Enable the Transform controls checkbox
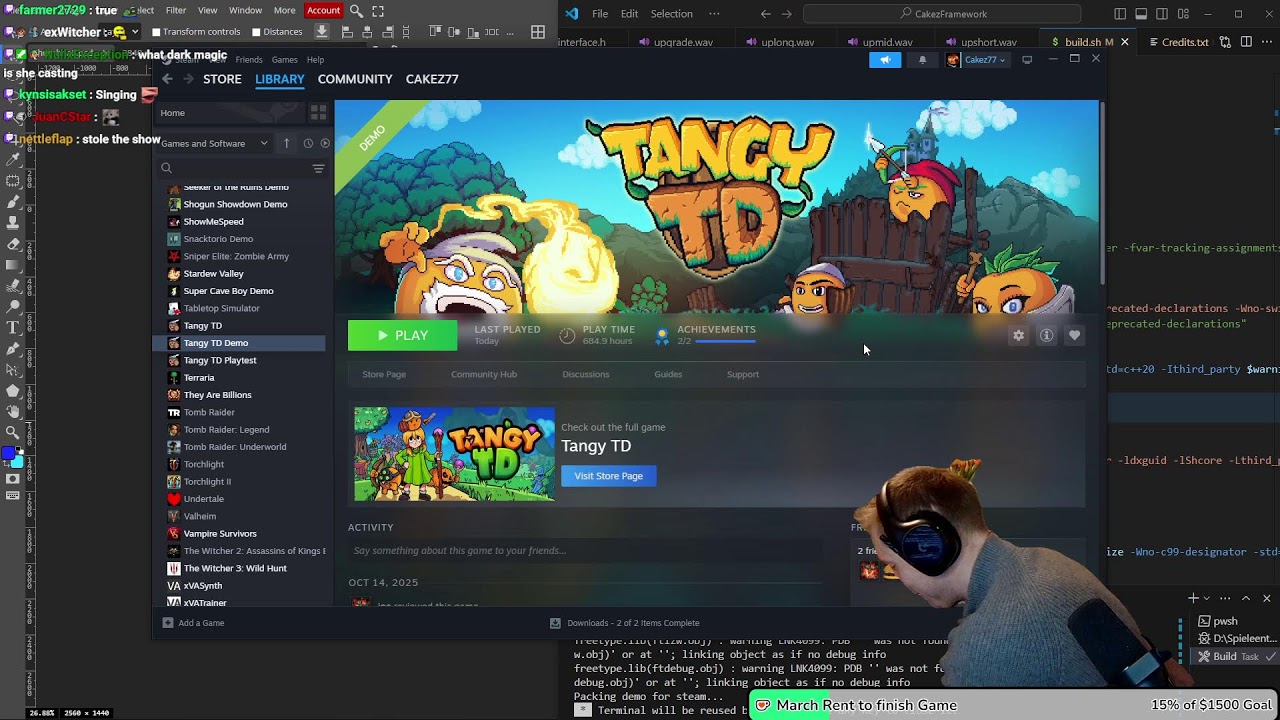 click(157, 32)
